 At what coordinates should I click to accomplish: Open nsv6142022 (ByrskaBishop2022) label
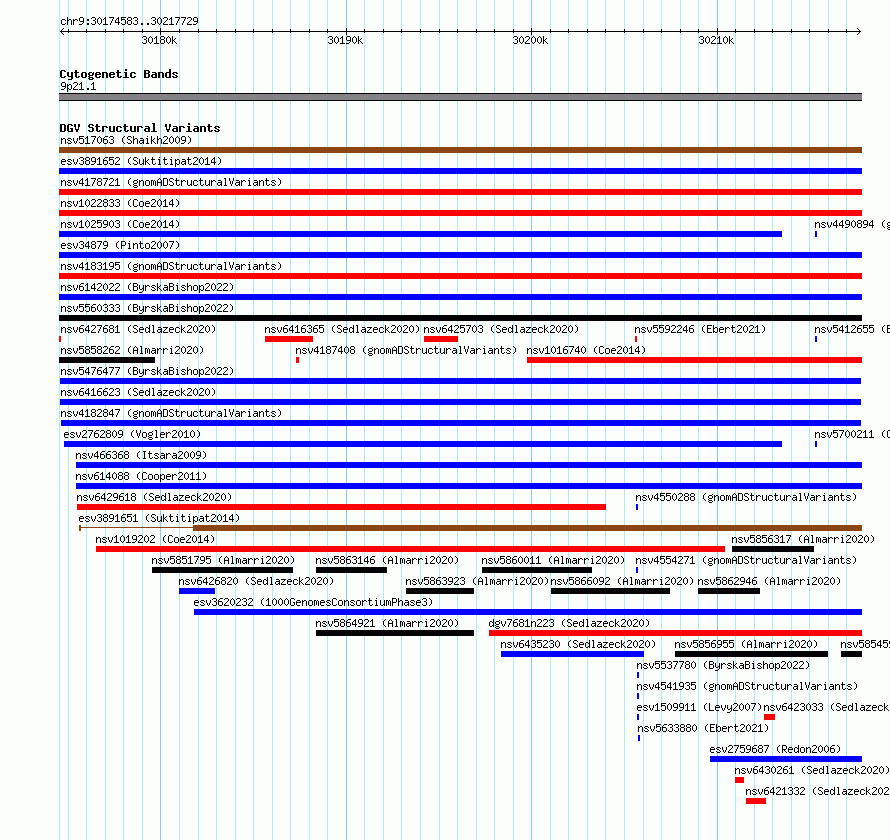(147, 287)
